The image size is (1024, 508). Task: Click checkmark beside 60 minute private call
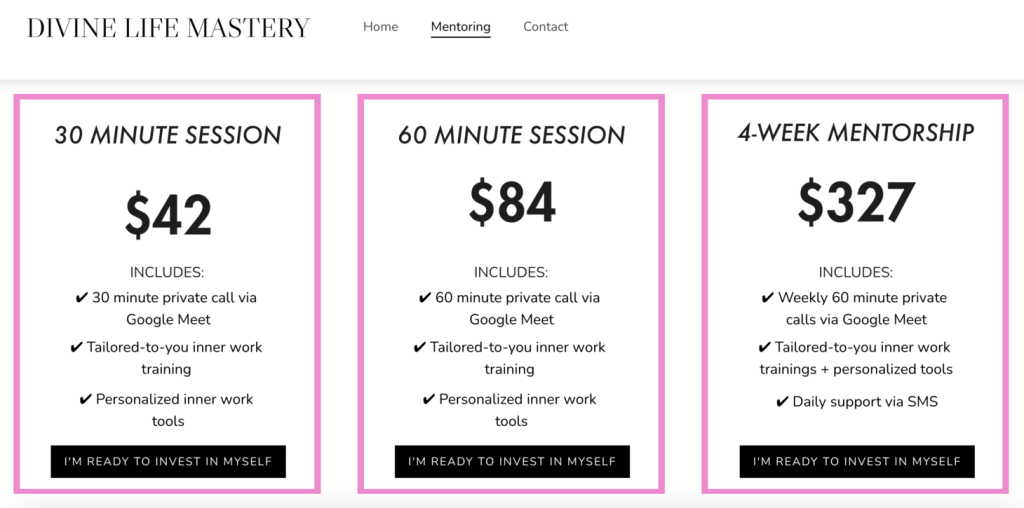coord(425,298)
